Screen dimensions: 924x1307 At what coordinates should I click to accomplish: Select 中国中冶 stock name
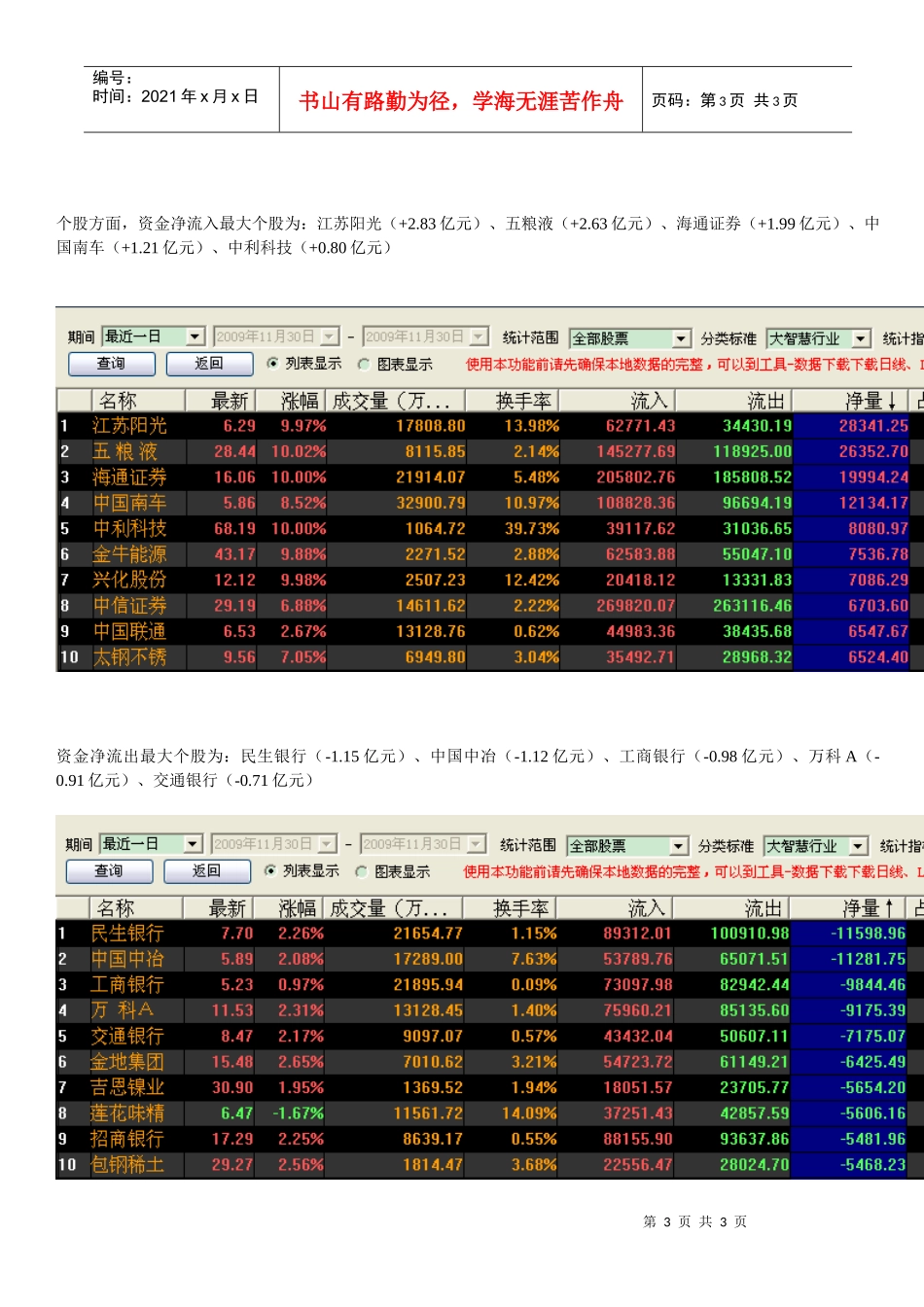[126, 959]
